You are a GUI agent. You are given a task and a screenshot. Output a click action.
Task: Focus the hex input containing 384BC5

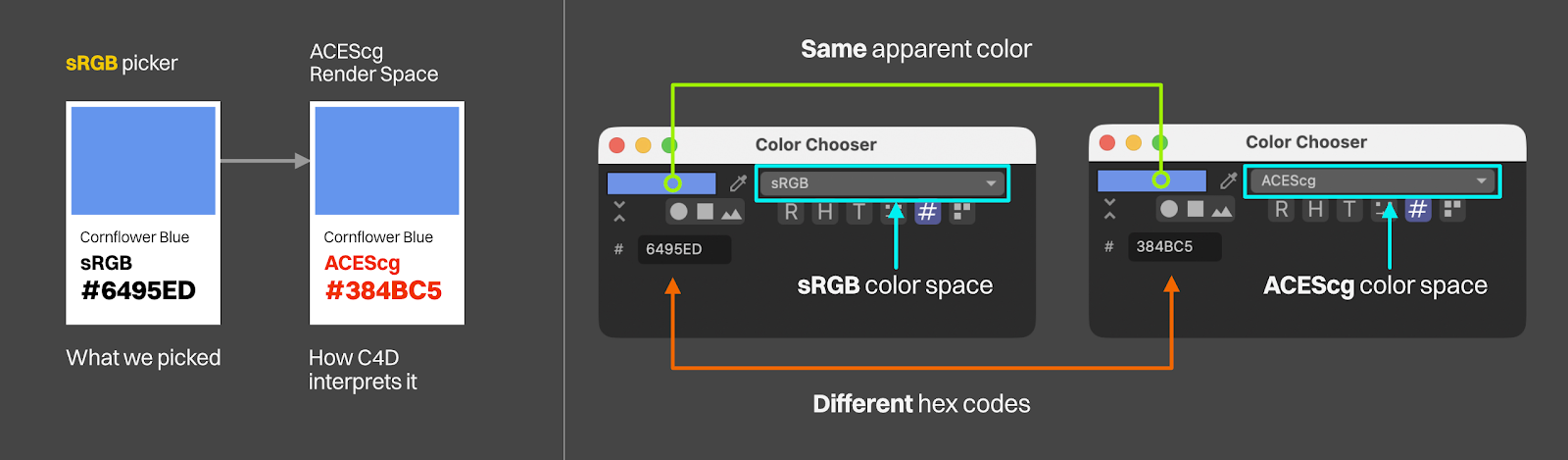1173,246
